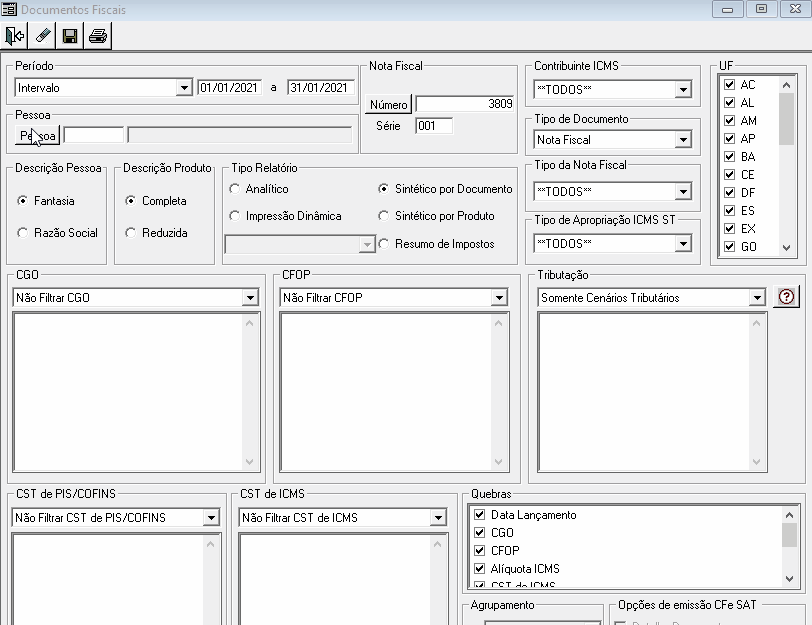
Task: Open the Somente Cenários Tributários dropdown
Action: pyautogui.click(x=757, y=297)
